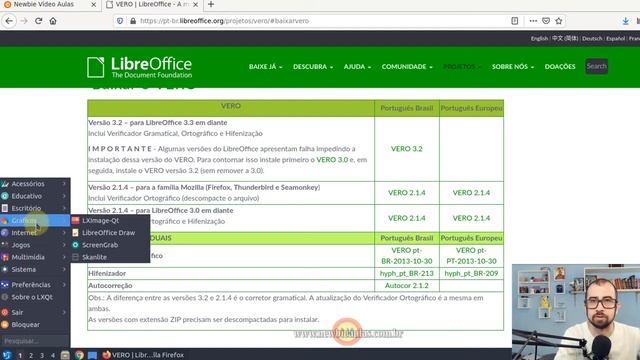Click the tracking protection shield icon
640x360 pixels.
tap(120, 21)
